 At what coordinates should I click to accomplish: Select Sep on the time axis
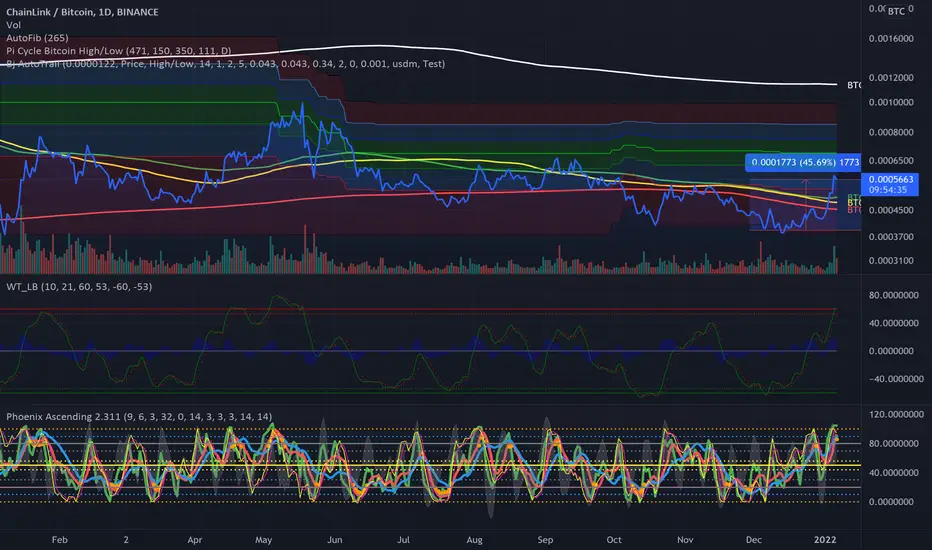(545, 540)
